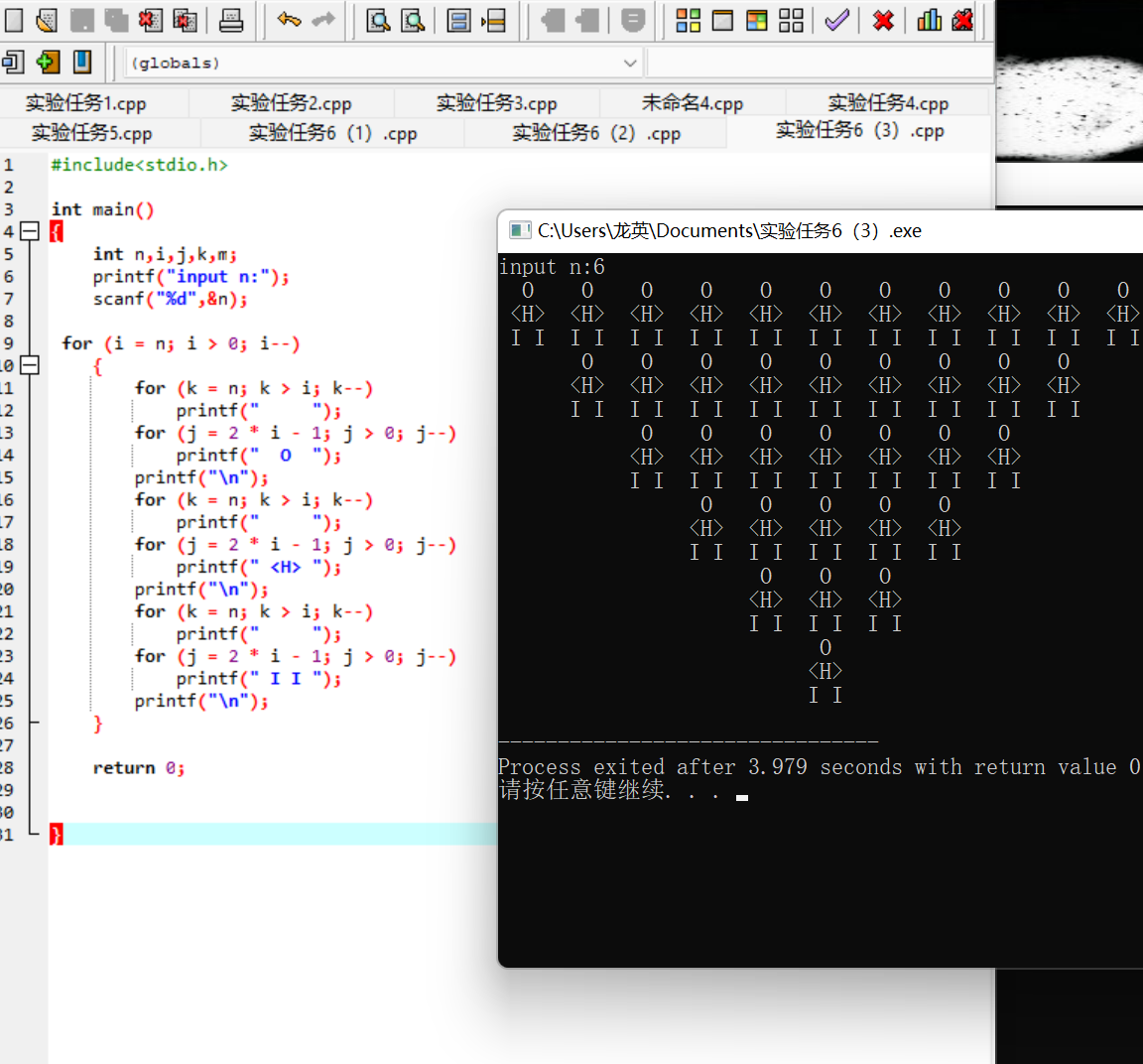This screenshot has width=1143, height=1064.
Task: Click the grayed-out Save All icon
Action: coord(116,20)
